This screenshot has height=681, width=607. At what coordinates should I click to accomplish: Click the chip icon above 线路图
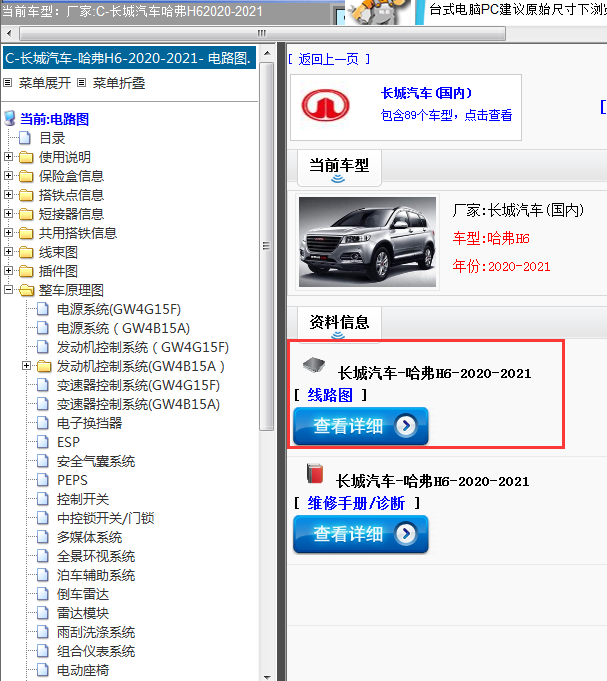click(x=314, y=365)
